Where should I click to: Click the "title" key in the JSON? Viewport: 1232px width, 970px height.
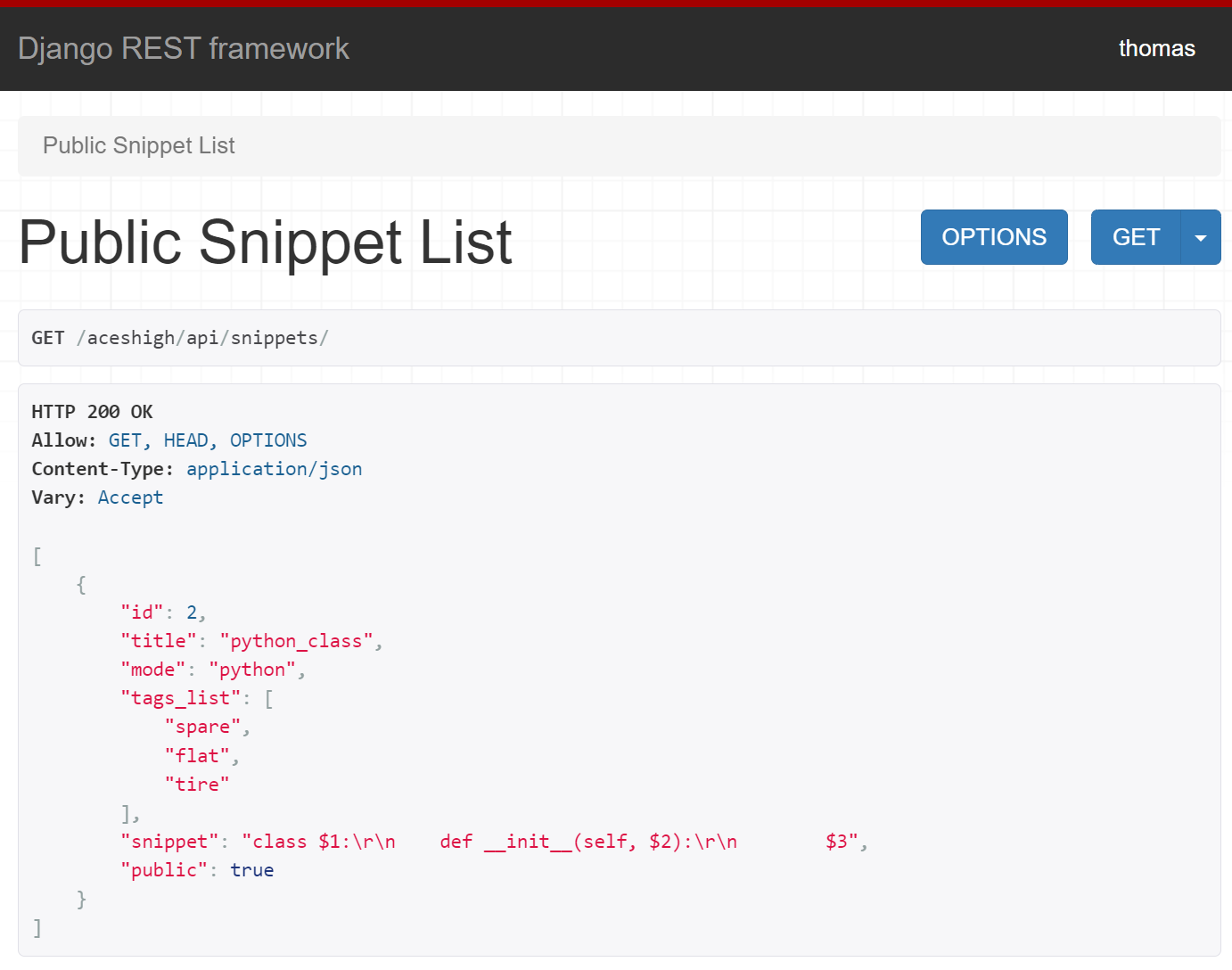pos(158,641)
